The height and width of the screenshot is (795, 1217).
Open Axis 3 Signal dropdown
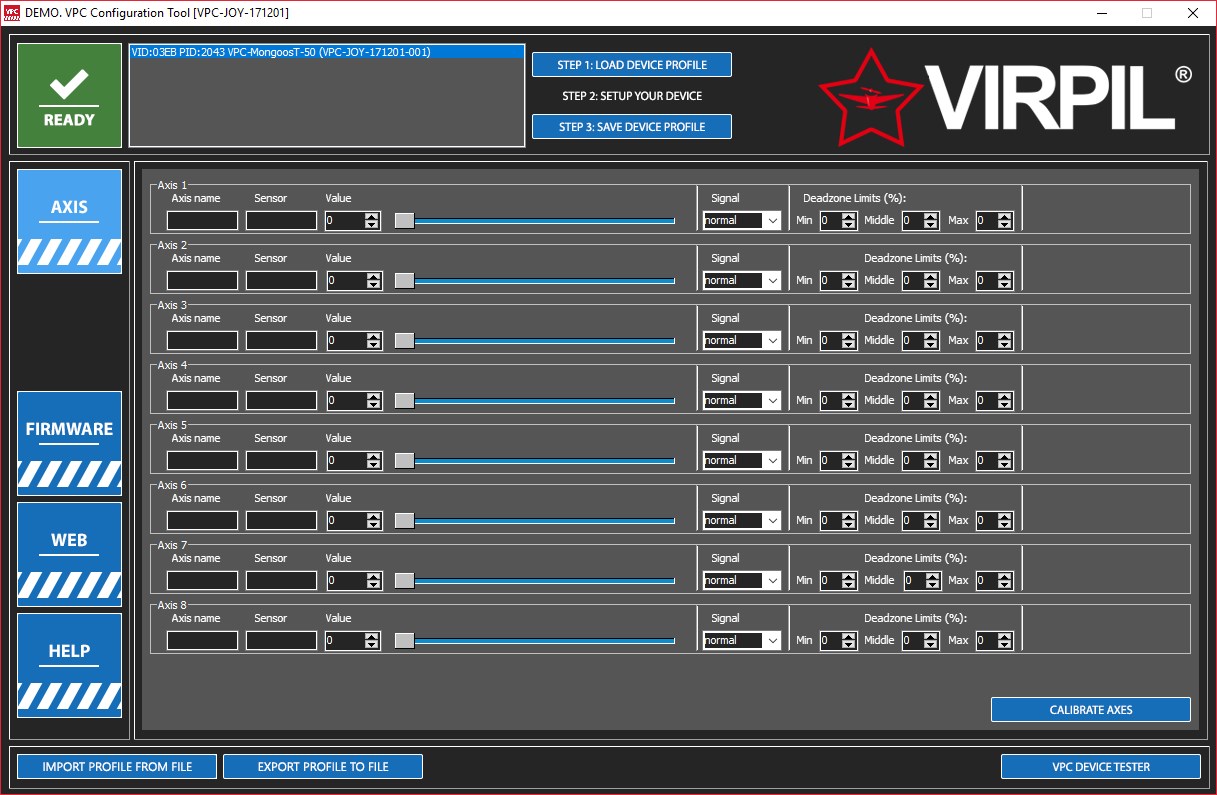coord(742,341)
